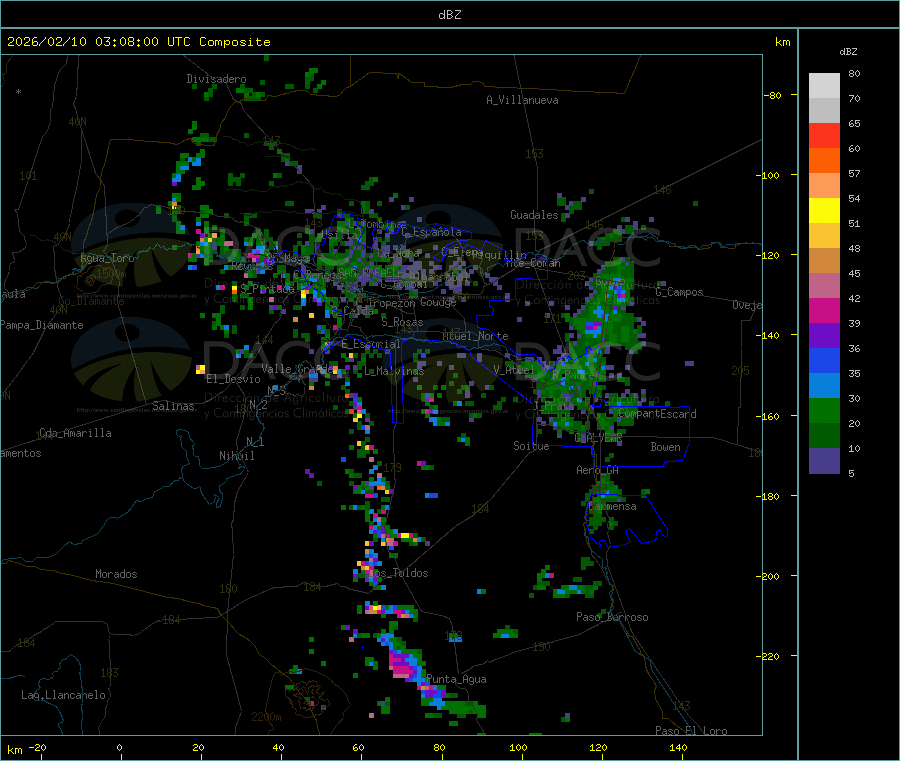Click the Divisadero map label
The width and height of the screenshot is (900, 761).
click(216, 79)
